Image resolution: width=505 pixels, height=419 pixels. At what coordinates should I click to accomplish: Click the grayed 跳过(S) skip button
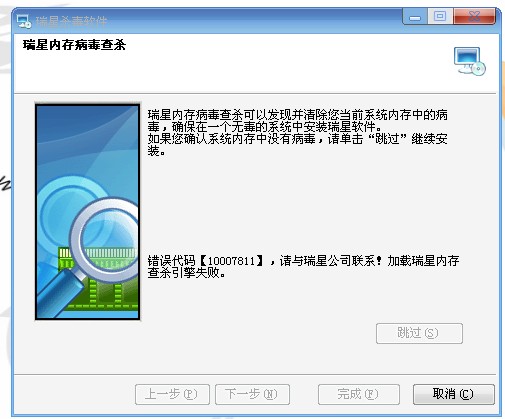pos(419,333)
